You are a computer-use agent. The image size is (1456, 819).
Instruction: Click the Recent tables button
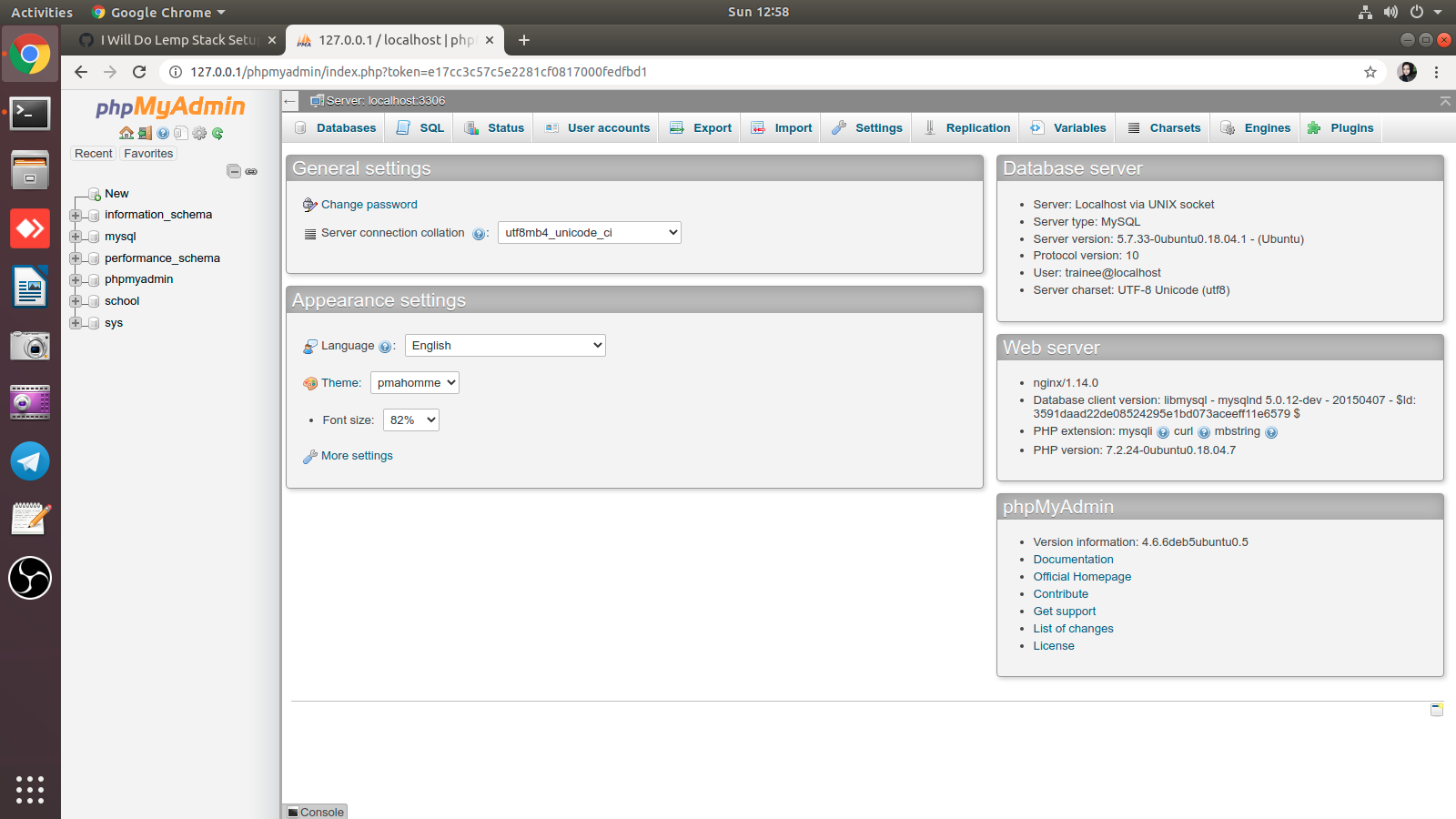click(x=94, y=154)
